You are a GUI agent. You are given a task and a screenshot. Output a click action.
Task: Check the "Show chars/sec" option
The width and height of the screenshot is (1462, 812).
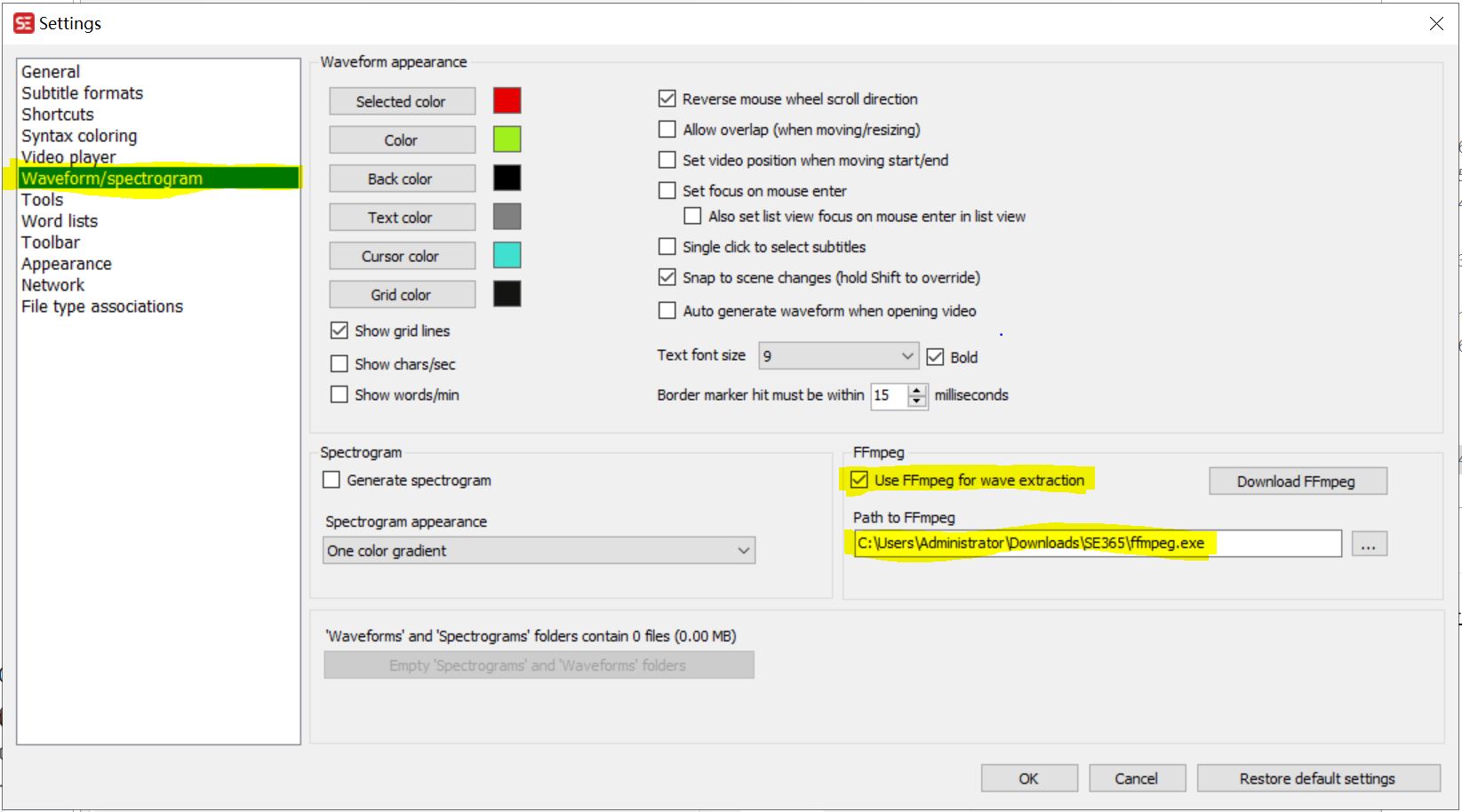[339, 363]
